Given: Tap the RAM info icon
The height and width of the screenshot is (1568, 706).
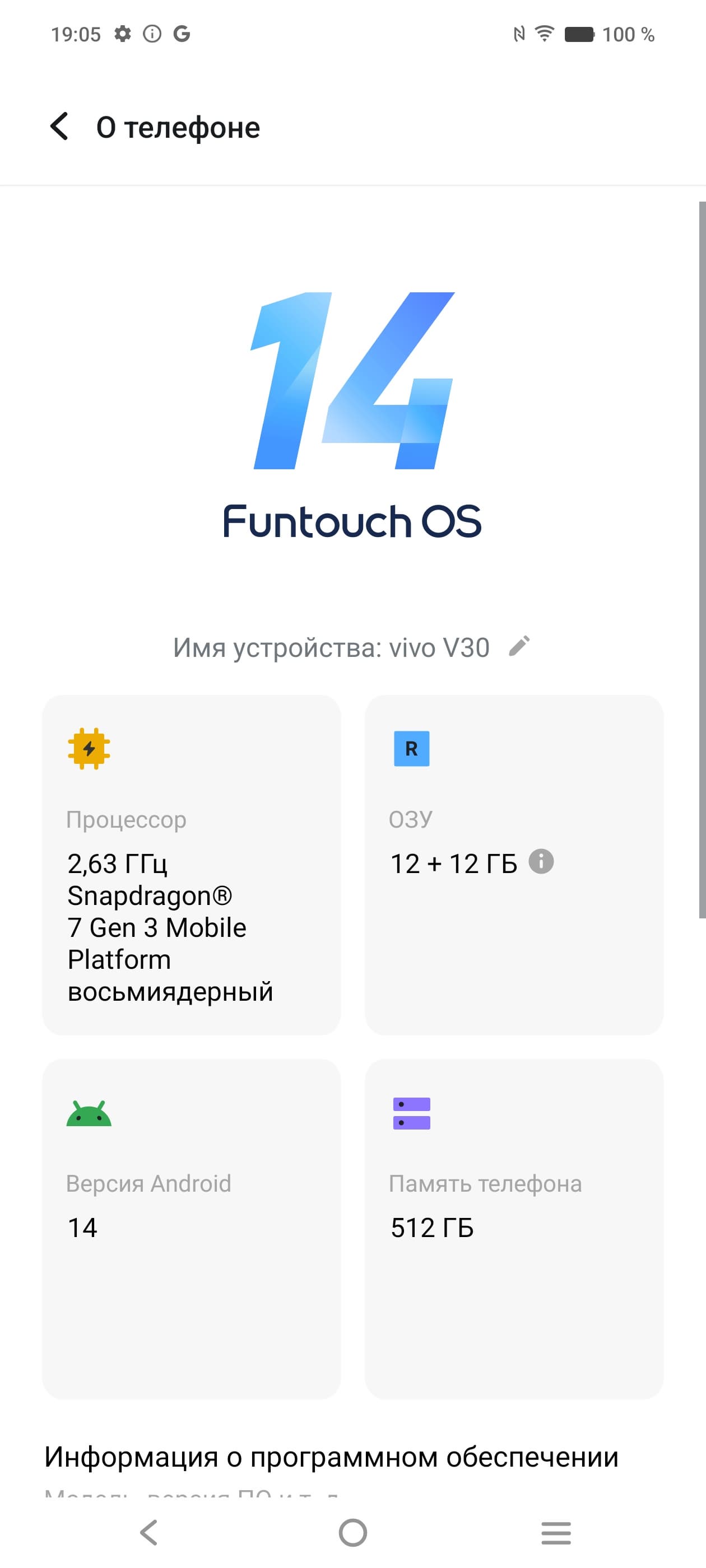Looking at the screenshot, I should pos(541,861).
